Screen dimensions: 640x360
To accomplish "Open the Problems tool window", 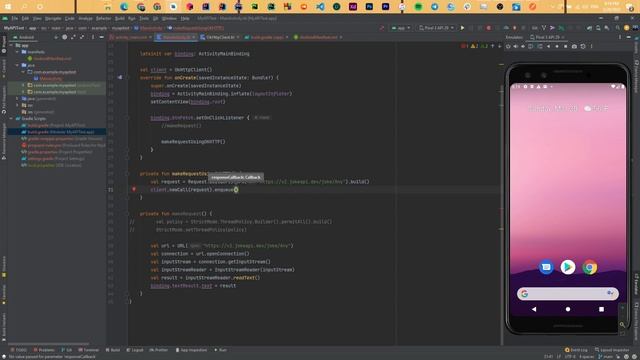I will pyautogui.click(x=44, y=350).
